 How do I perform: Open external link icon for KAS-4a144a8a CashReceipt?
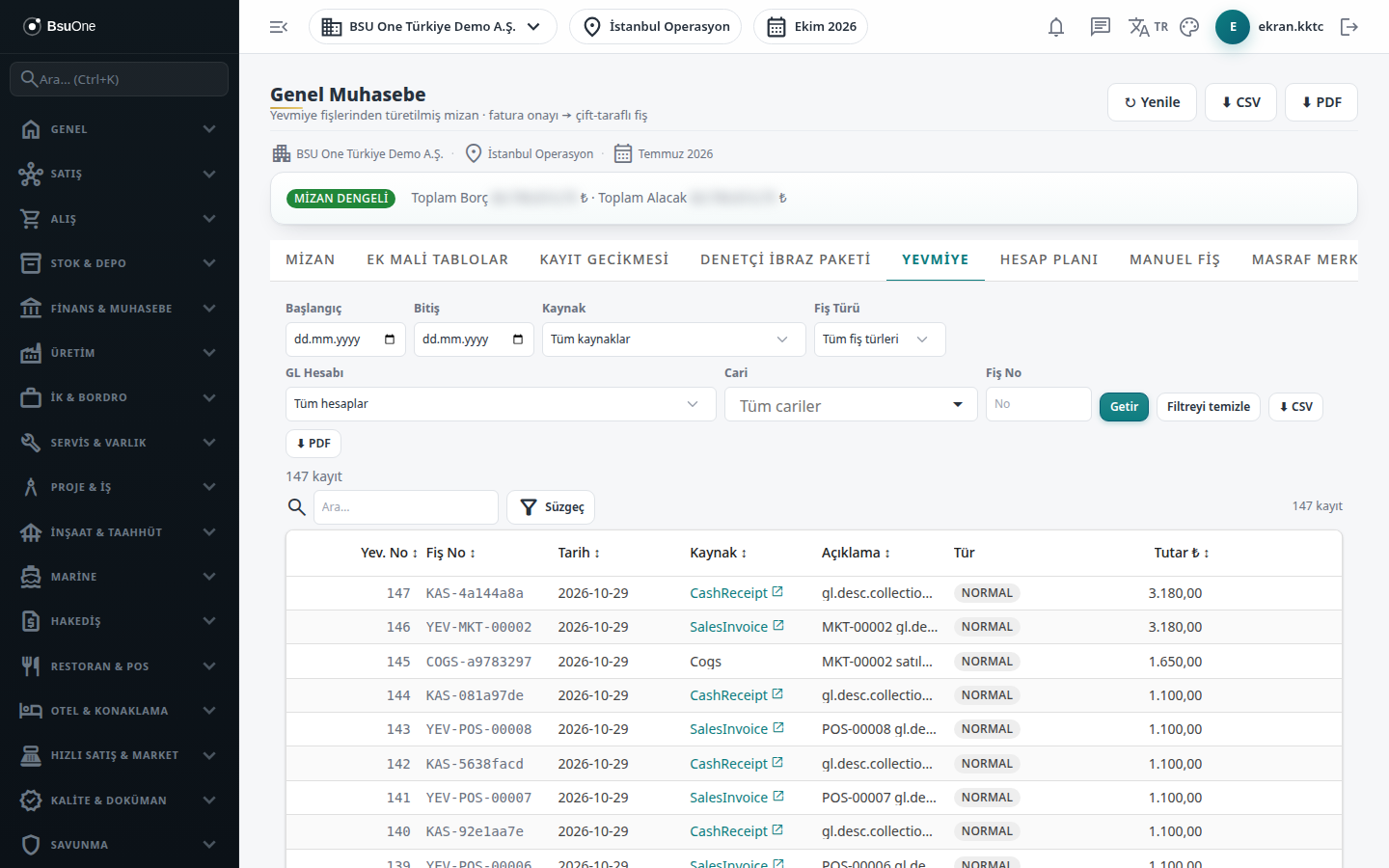pos(777,592)
